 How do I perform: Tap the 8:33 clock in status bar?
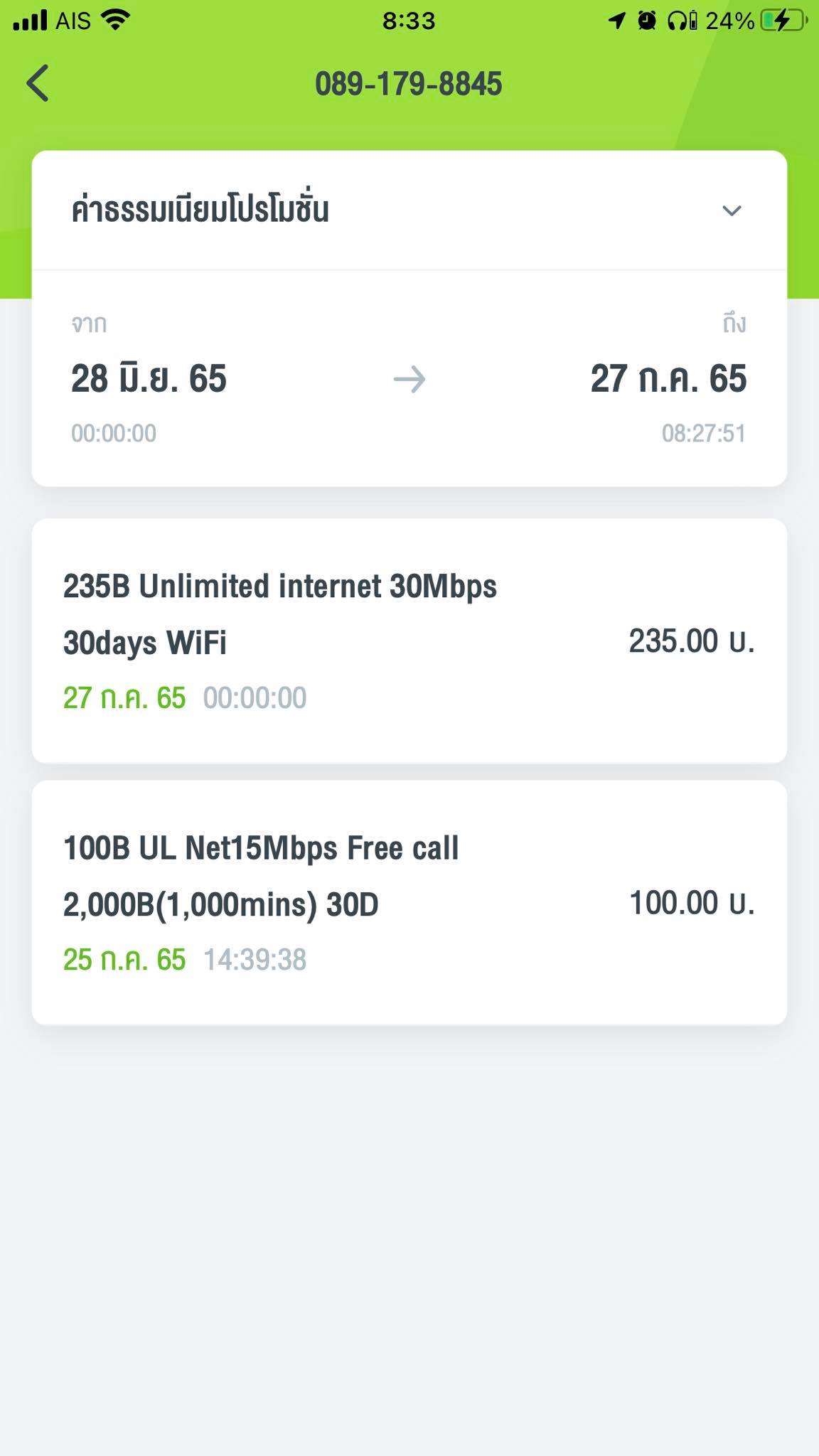tap(409, 21)
